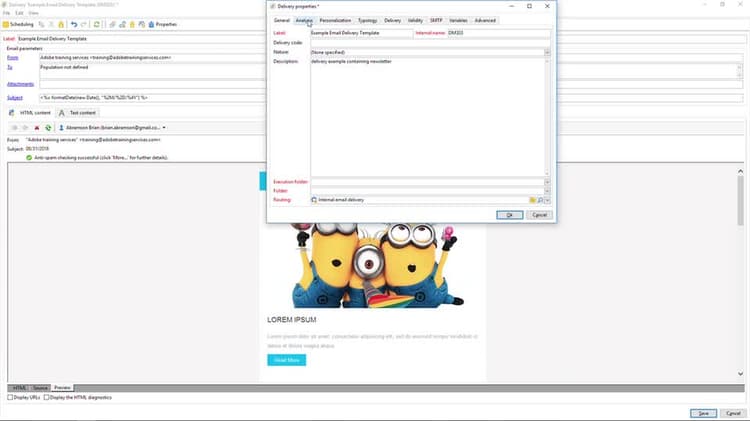
Task: Click the yellow lock icon right of the undo group
Action: pyautogui.click(x=132, y=24)
